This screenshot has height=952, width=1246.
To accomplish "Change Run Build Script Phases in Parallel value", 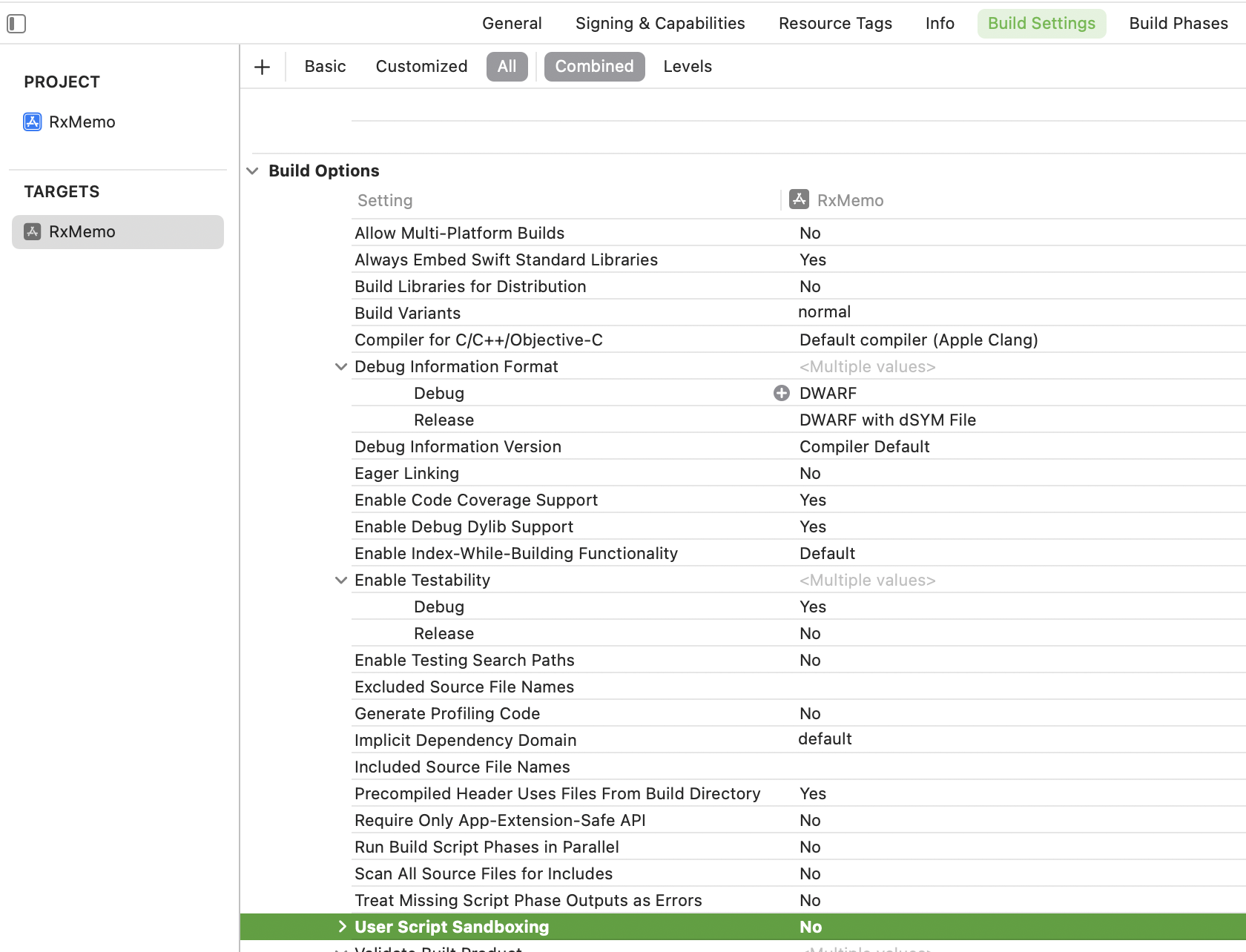I will pos(810,847).
